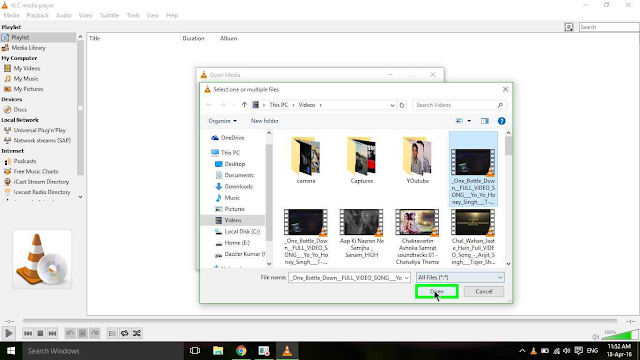Toggle the preview pane icon
Viewport: 640px width, 360px height.
click(484, 121)
